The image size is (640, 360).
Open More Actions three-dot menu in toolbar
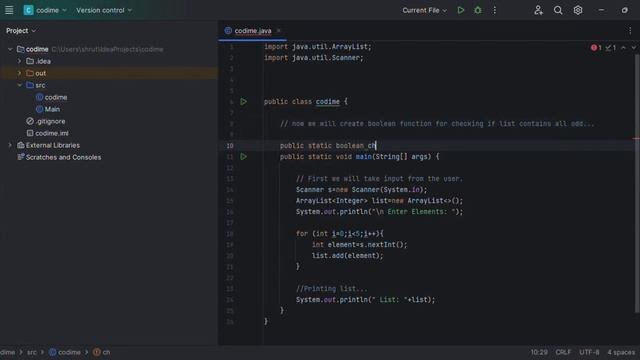coord(495,10)
